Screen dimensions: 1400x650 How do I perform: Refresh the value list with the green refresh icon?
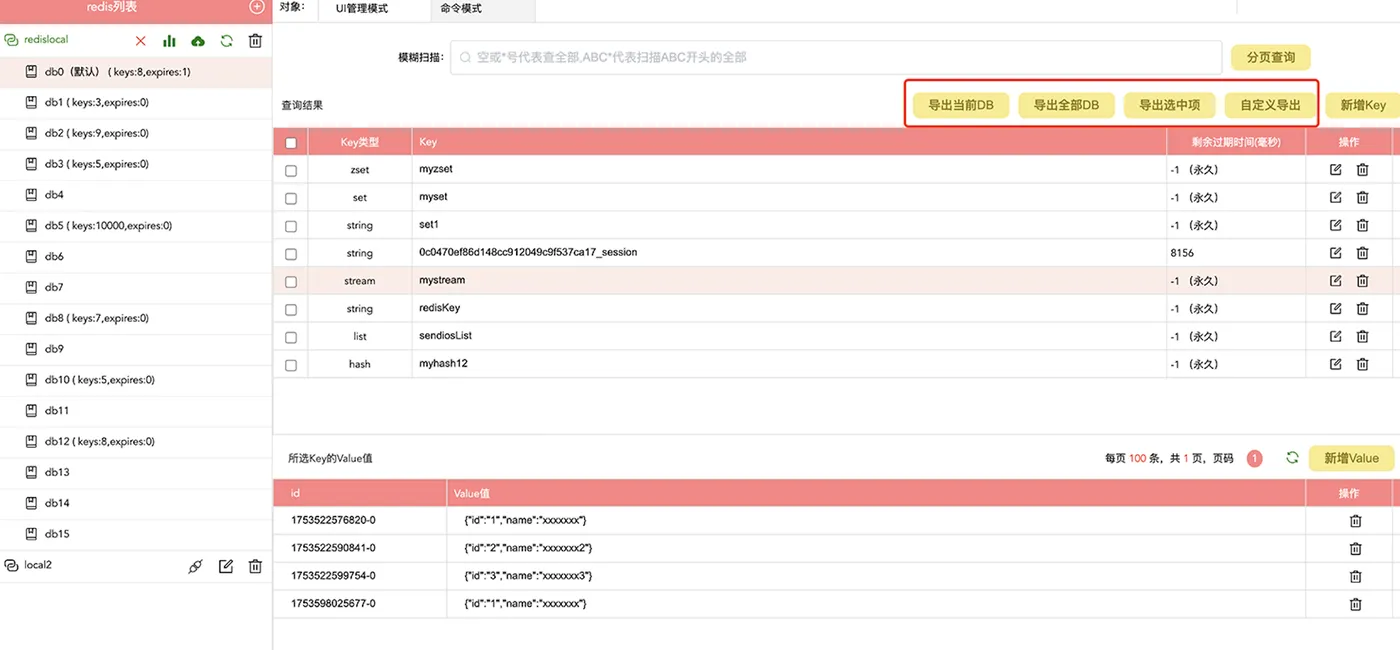(1292, 458)
